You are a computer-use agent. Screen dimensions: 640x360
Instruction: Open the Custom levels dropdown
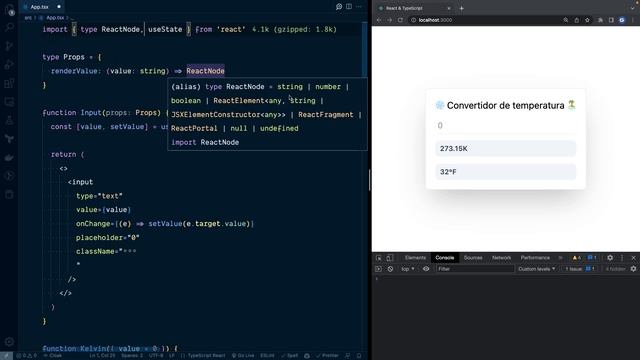[x=536, y=269]
